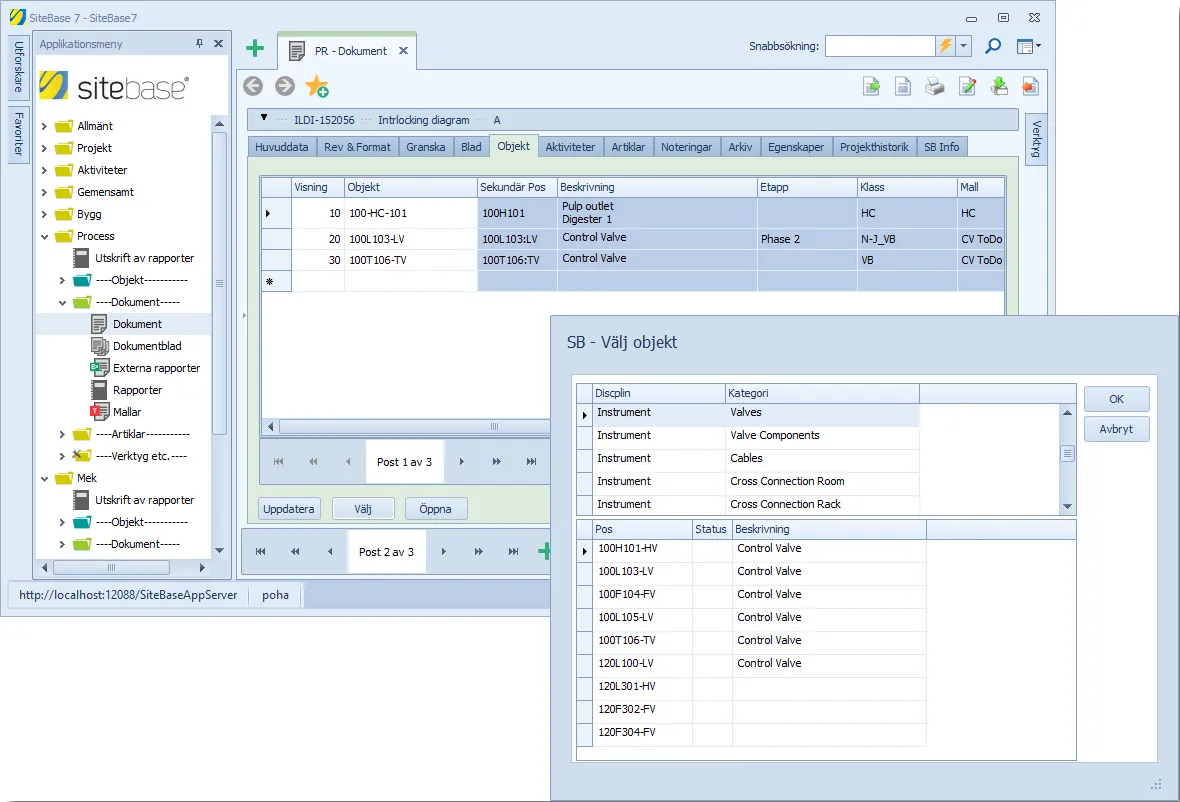The image size is (1180, 802).
Task: Click the add-to-favorites star icon
Action: pos(317,87)
